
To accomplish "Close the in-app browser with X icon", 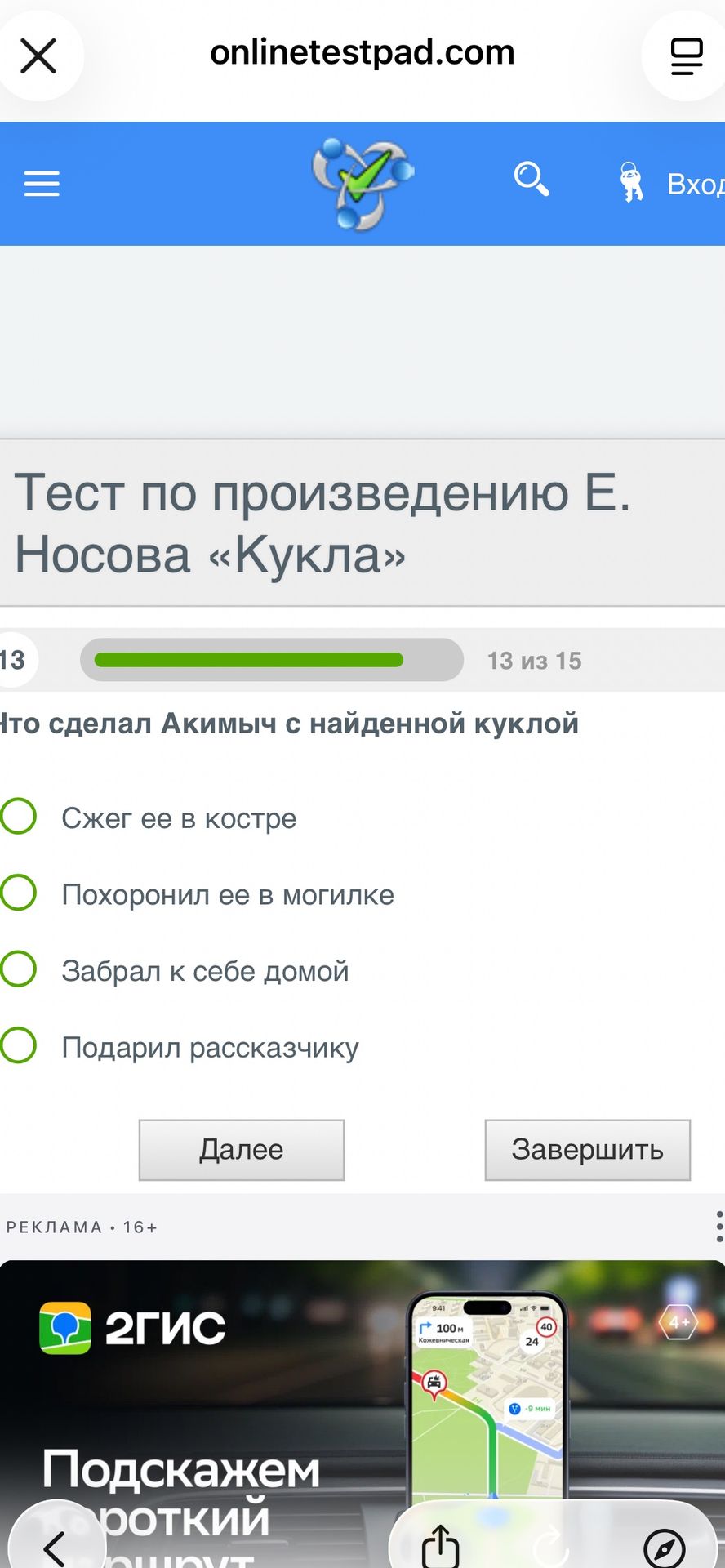I will [38, 56].
